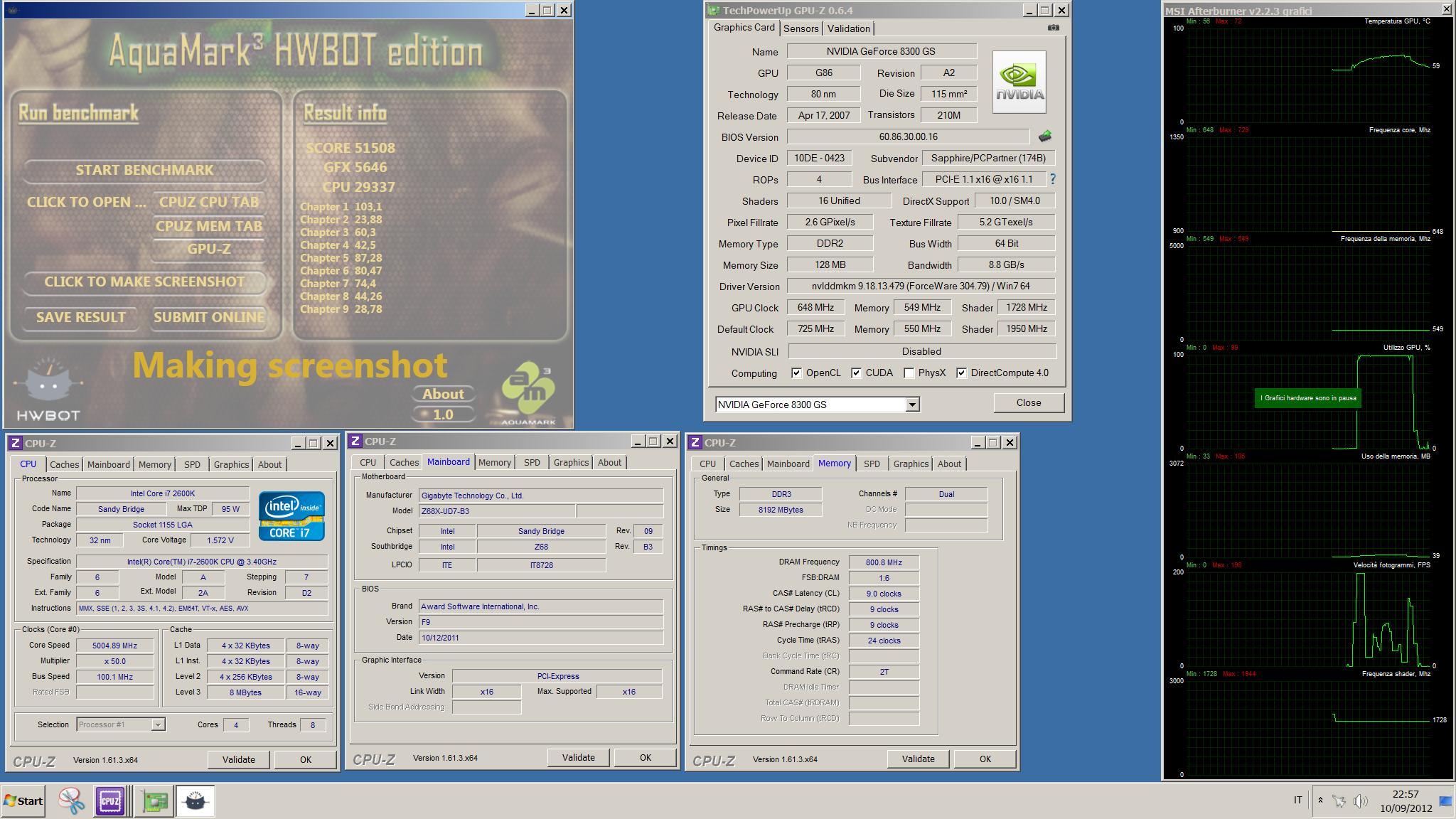The height and width of the screenshot is (819, 1456).
Task: Open the GPU-Z taskbar icon
Action: [154, 801]
